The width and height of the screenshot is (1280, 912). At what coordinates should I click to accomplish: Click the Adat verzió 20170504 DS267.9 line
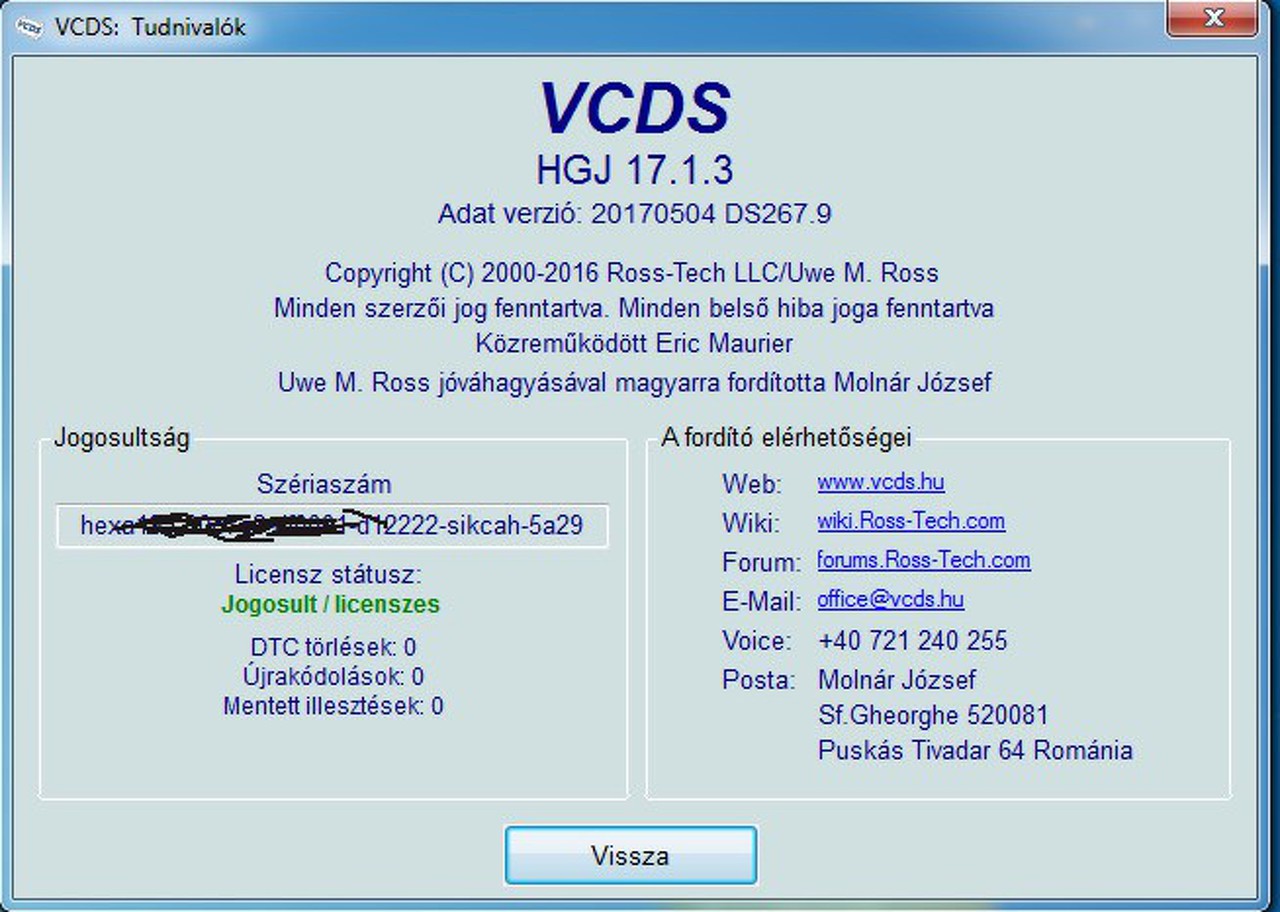pyautogui.click(x=635, y=214)
